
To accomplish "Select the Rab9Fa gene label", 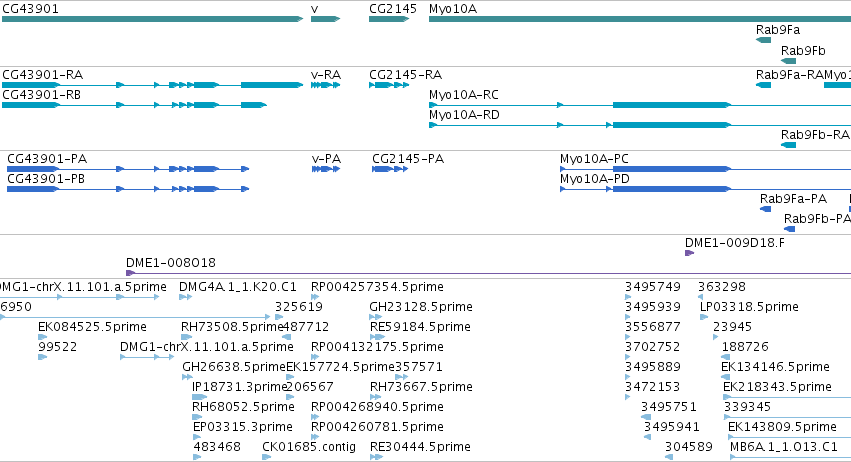I will coord(778,30).
